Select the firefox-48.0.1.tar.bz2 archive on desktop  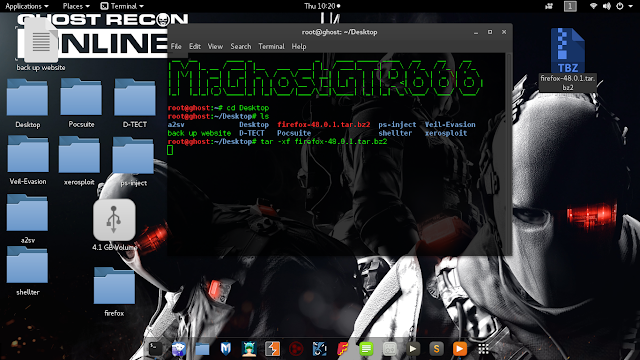[x=568, y=60]
